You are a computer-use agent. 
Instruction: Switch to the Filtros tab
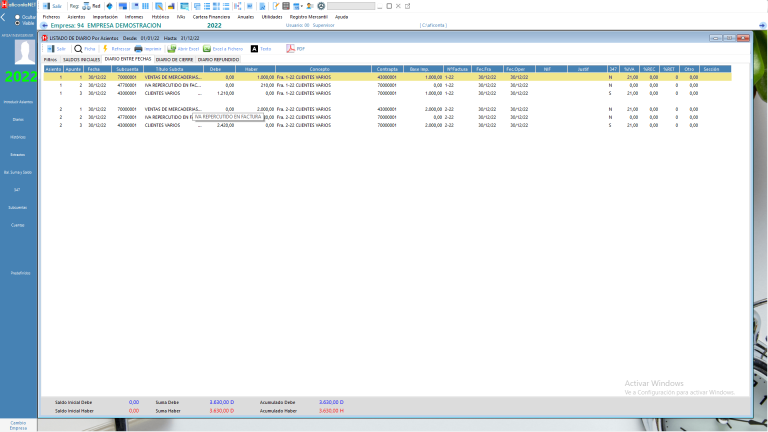click(50, 59)
